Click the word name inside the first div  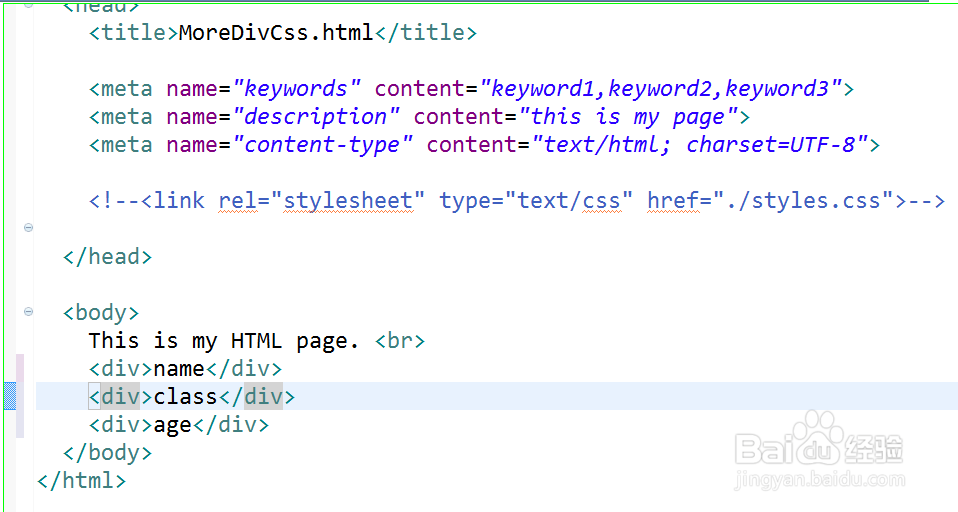pyautogui.click(x=179, y=369)
